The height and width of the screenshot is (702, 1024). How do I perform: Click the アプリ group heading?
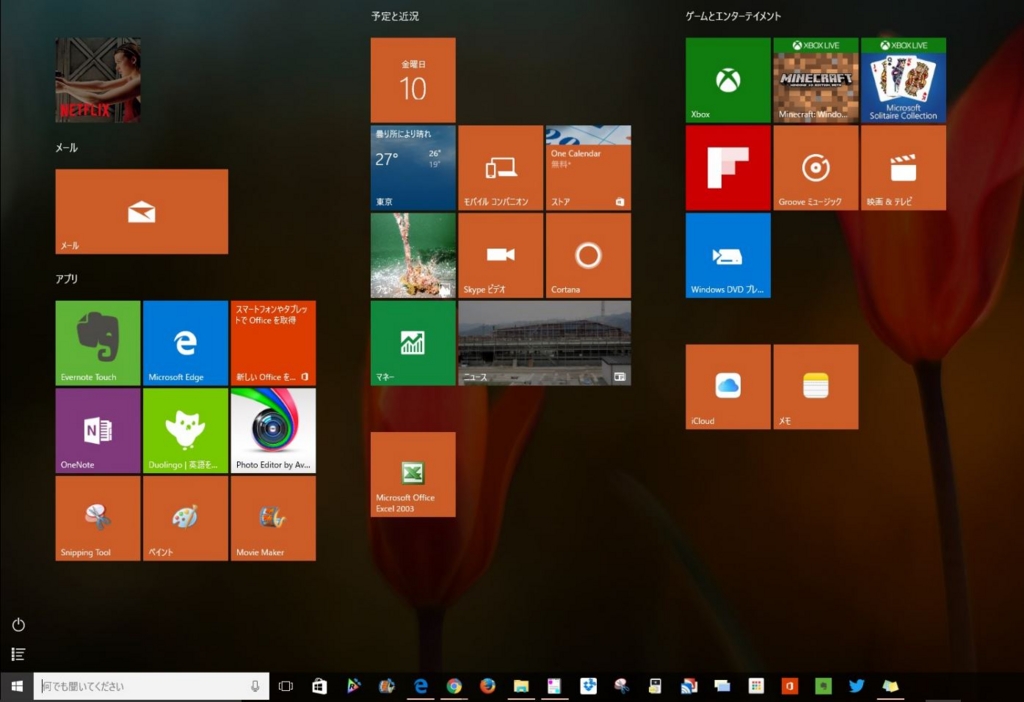click(x=67, y=279)
